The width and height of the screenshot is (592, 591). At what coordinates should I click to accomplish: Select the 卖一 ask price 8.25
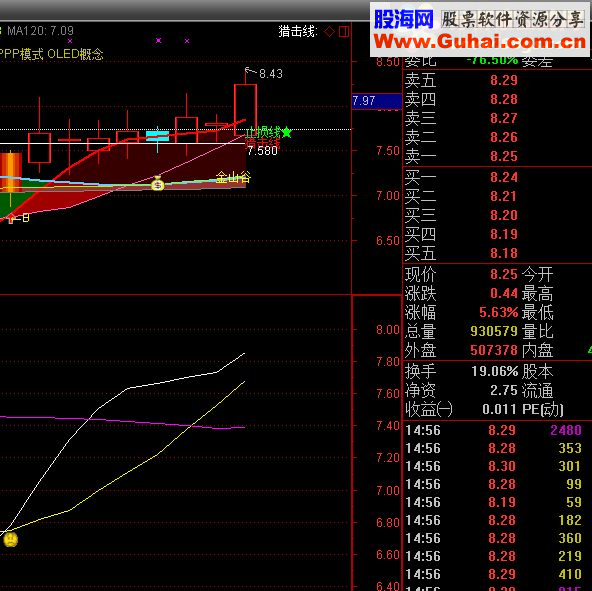point(504,156)
